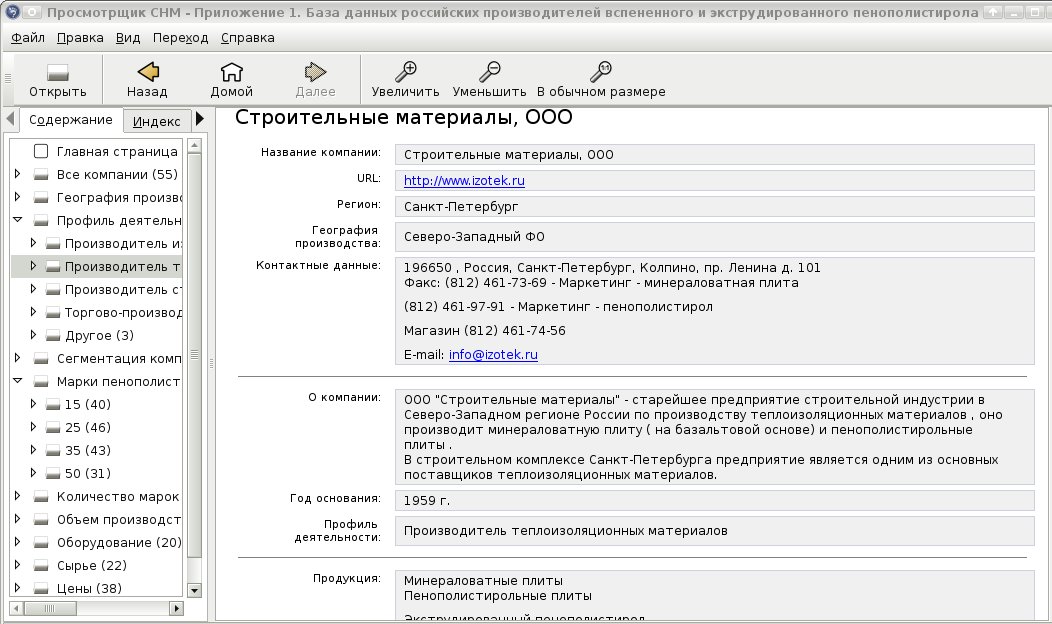Click book icon beside Количество марок
This screenshot has width=1052, height=624.
41,497
